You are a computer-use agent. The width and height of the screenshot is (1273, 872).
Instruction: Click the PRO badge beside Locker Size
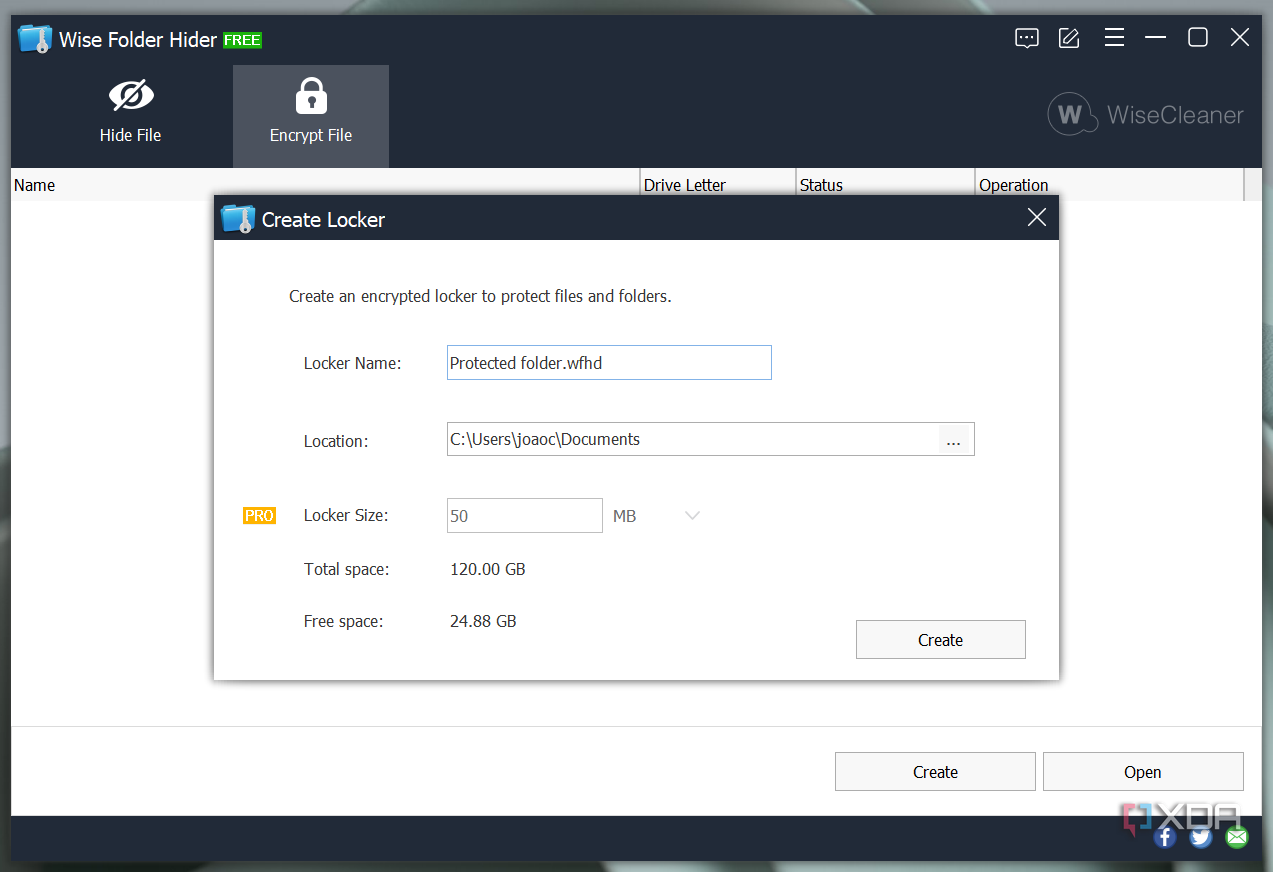coord(259,516)
